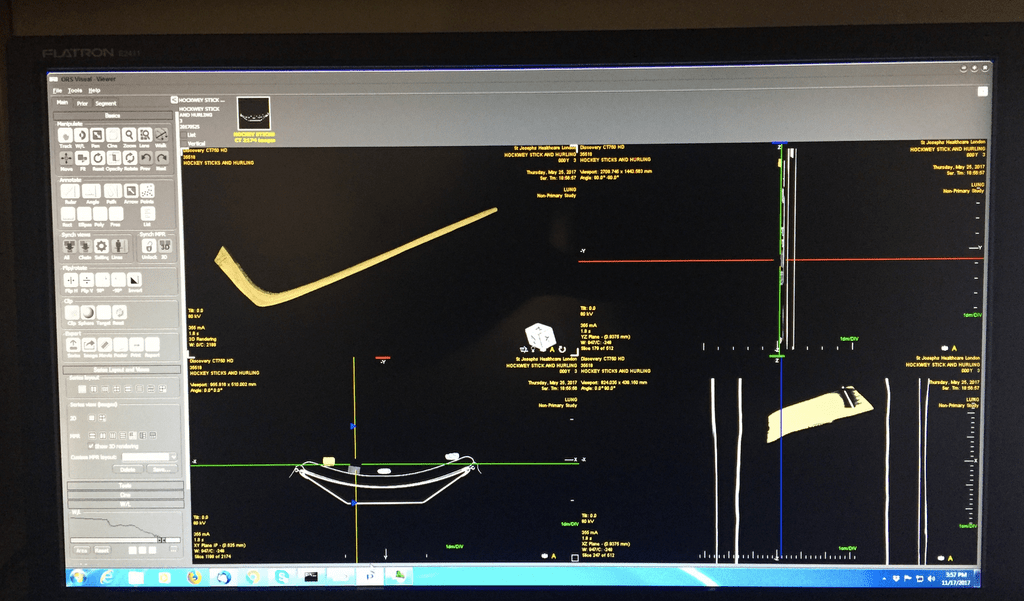Click the Export Series icon
Image resolution: width=1024 pixels, height=601 pixels.
click(x=72, y=345)
